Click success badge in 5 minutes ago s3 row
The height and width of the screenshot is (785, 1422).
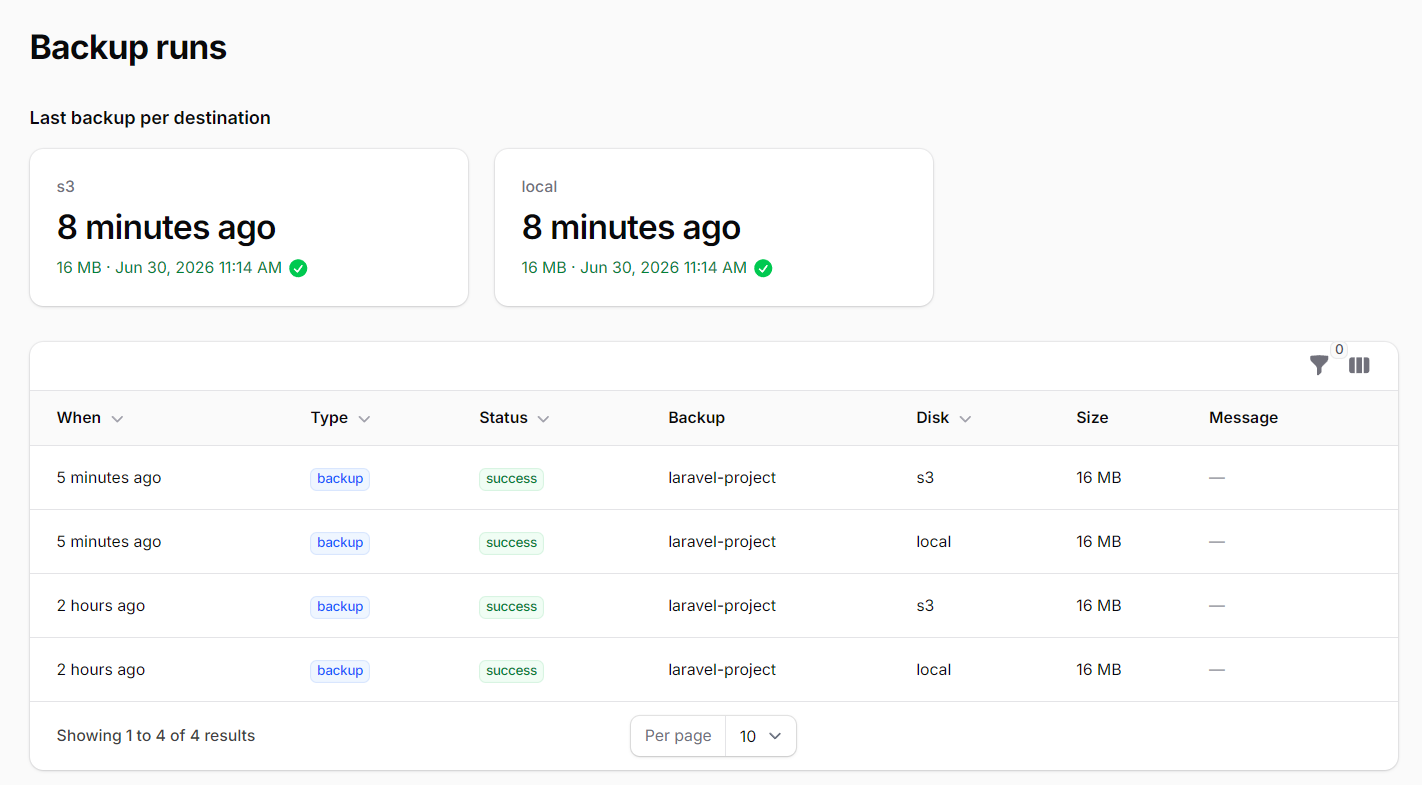[511, 479]
